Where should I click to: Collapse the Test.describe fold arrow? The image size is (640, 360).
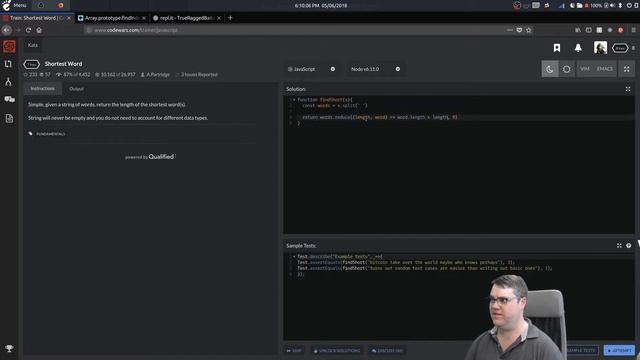(x=294, y=257)
